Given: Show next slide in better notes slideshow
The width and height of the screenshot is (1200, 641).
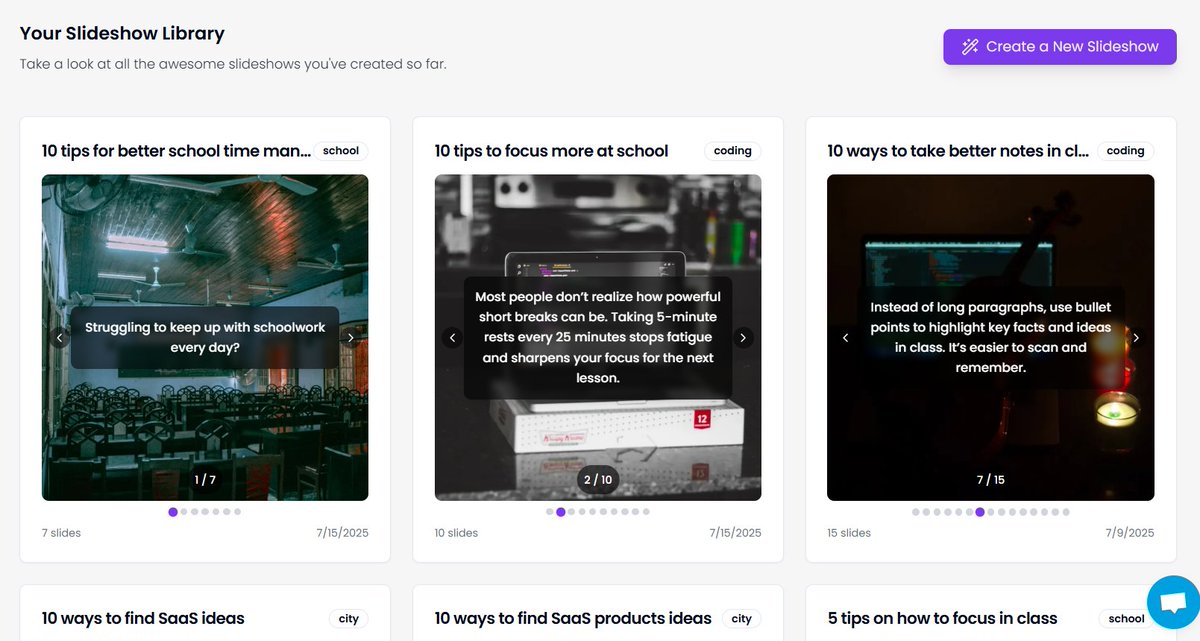Looking at the screenshot, I should pyautogui.click(x=1136, y=338).
